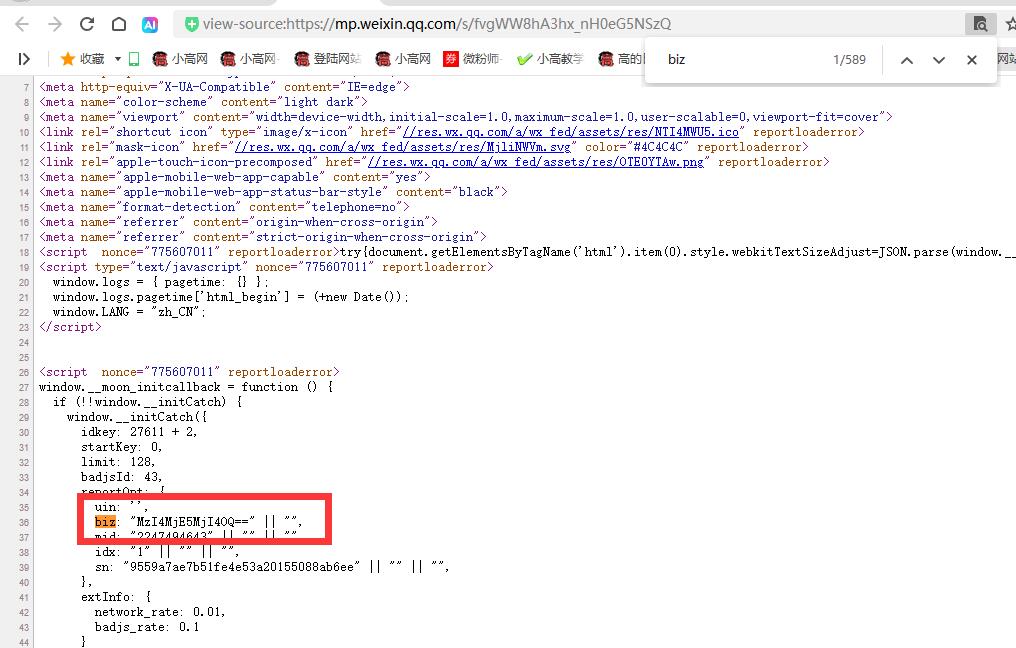Open the NTI4MWU5.ico favicon link
The width and height of the screenshot is (1016, 648).
(x=571, y=132)
